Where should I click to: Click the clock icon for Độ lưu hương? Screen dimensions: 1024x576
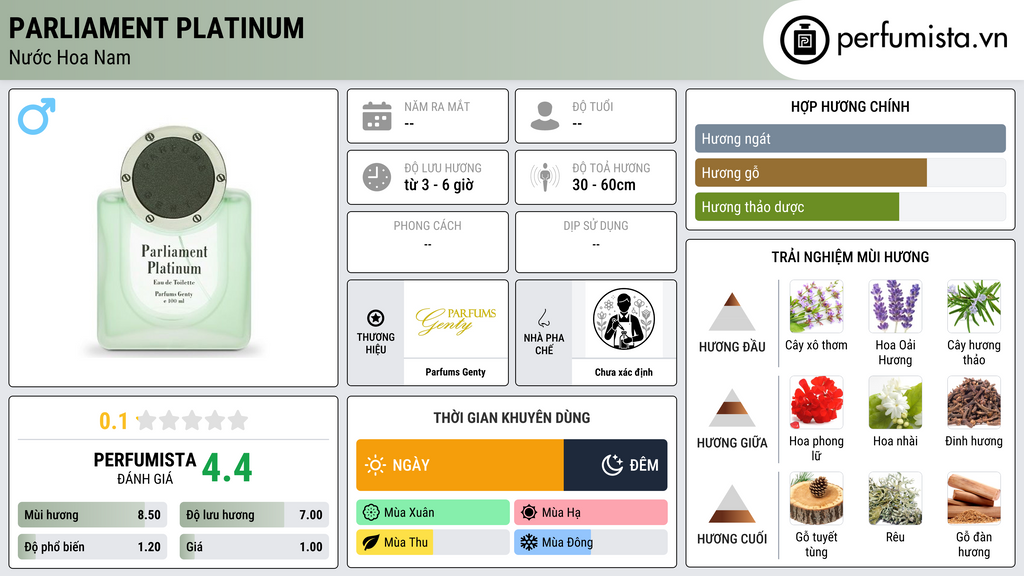click(x=377, y=177)
